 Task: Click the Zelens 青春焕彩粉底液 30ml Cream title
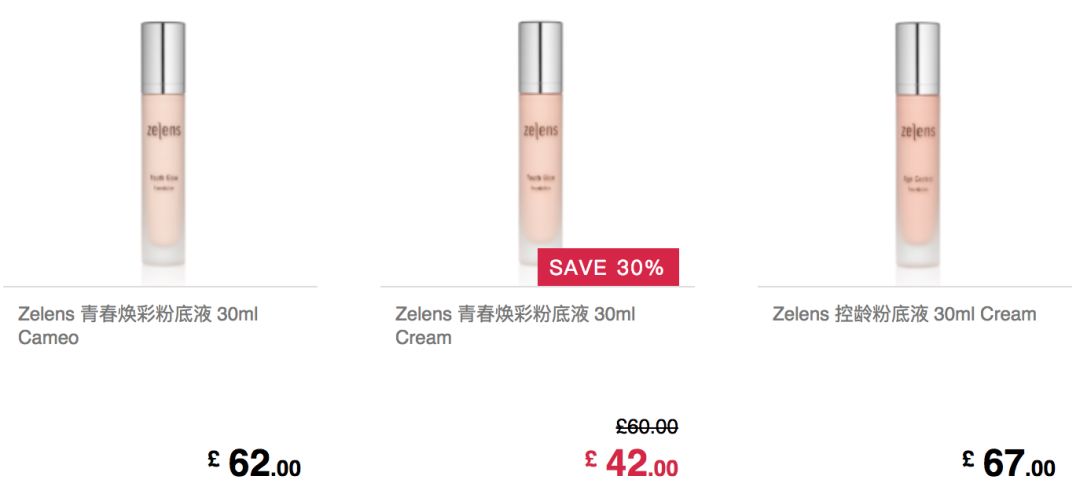point(515,326)
